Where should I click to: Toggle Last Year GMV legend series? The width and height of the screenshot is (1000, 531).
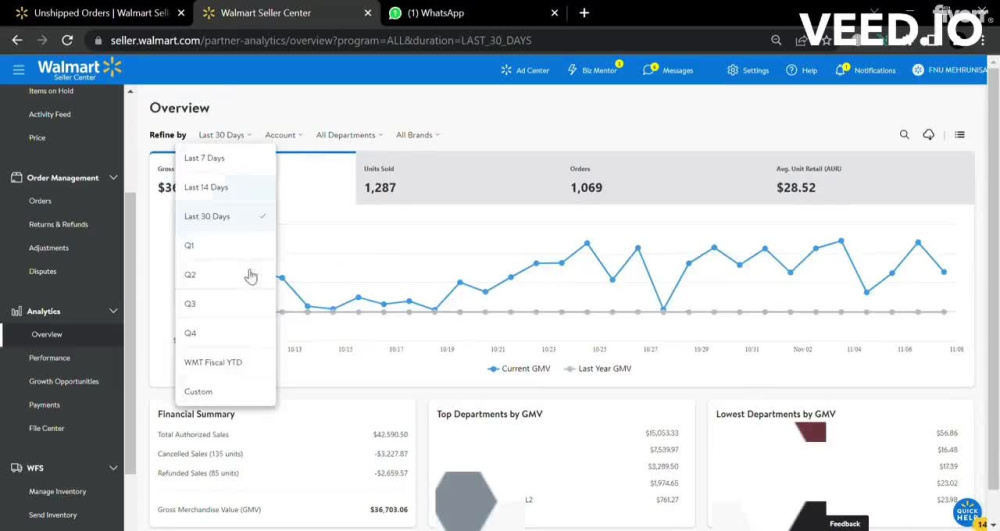tap(598, 368)
